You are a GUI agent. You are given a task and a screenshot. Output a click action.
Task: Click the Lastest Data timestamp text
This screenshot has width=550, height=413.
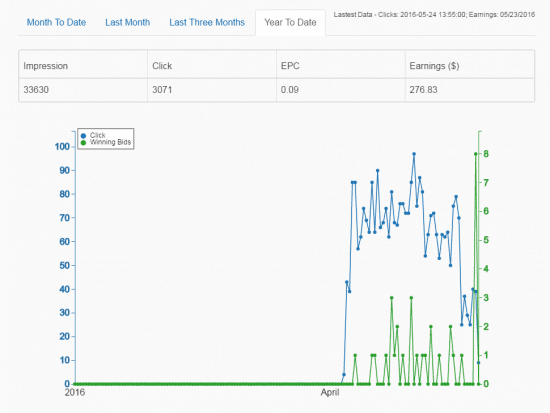(434, 15)
